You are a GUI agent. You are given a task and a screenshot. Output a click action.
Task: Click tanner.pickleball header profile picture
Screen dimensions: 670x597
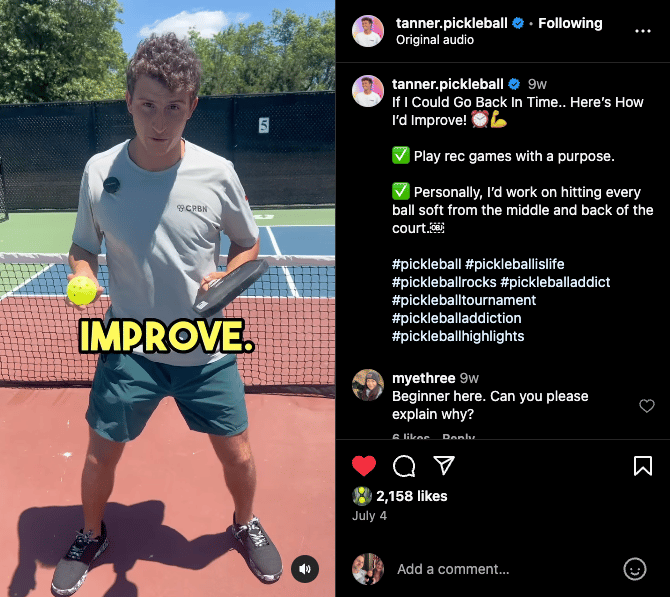(x=368, y=31)
